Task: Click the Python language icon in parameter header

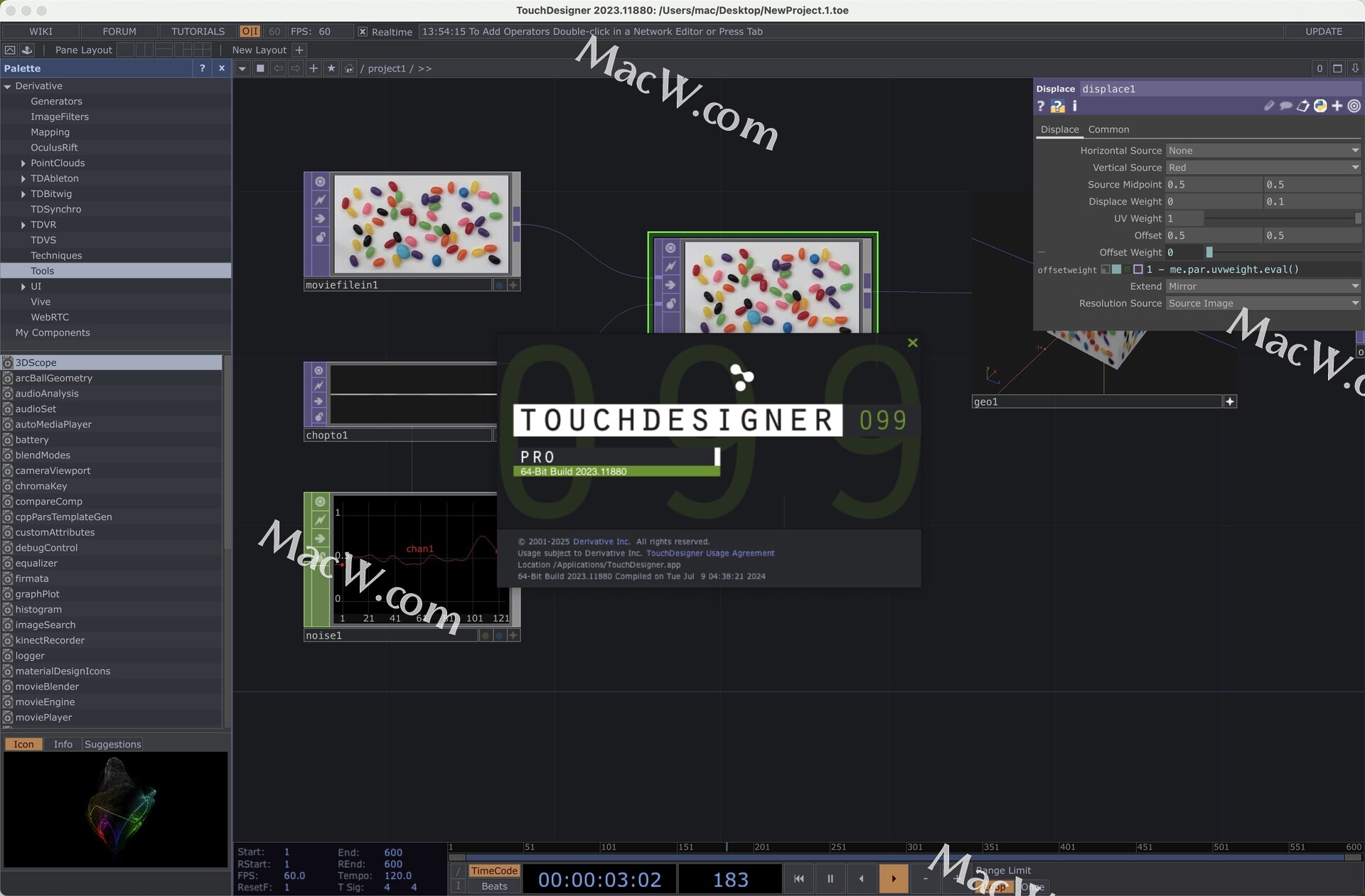Action: 1320,106
